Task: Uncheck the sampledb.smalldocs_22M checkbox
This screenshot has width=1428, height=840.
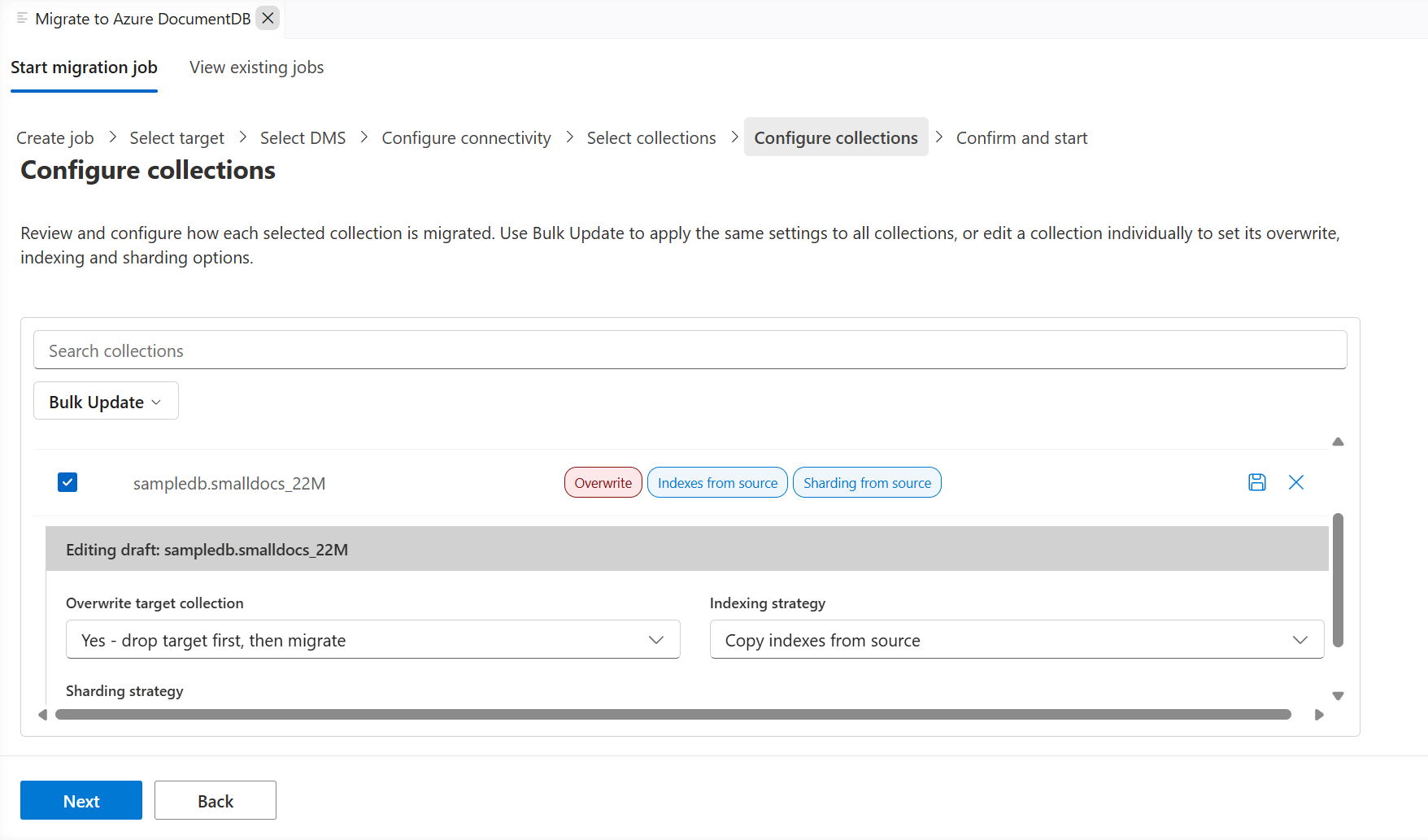Action: [x=67, y=482]
